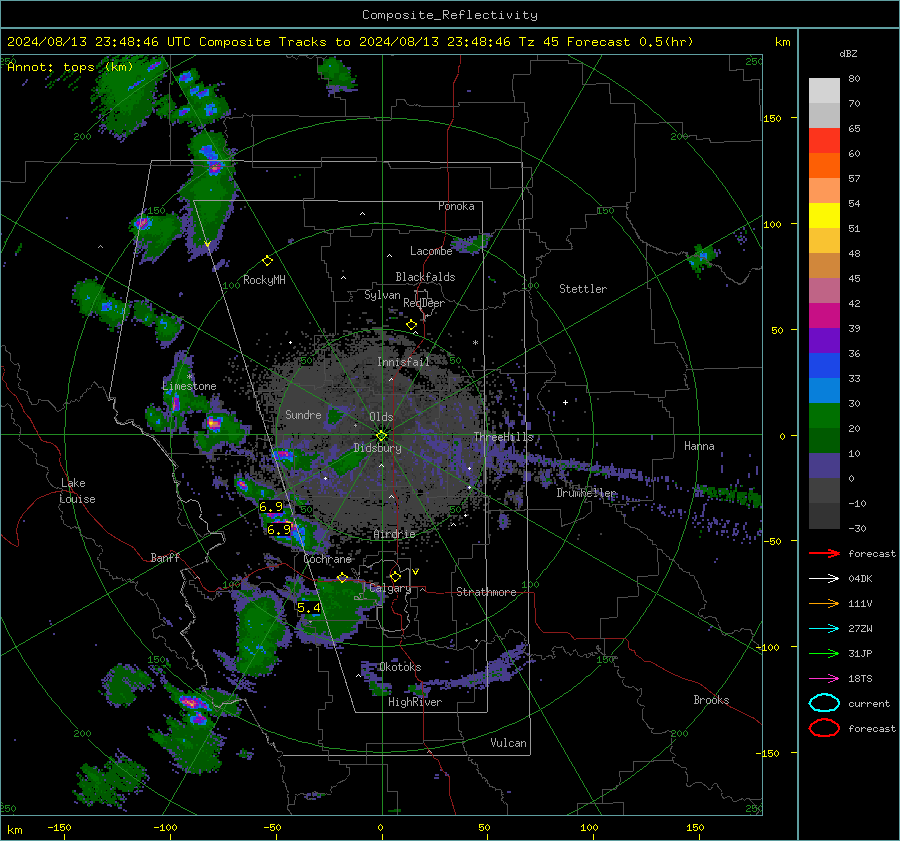This screenshot has height=841, width=900.
Task: Click the Innisfail town label
Action: [x=403, y=362]
